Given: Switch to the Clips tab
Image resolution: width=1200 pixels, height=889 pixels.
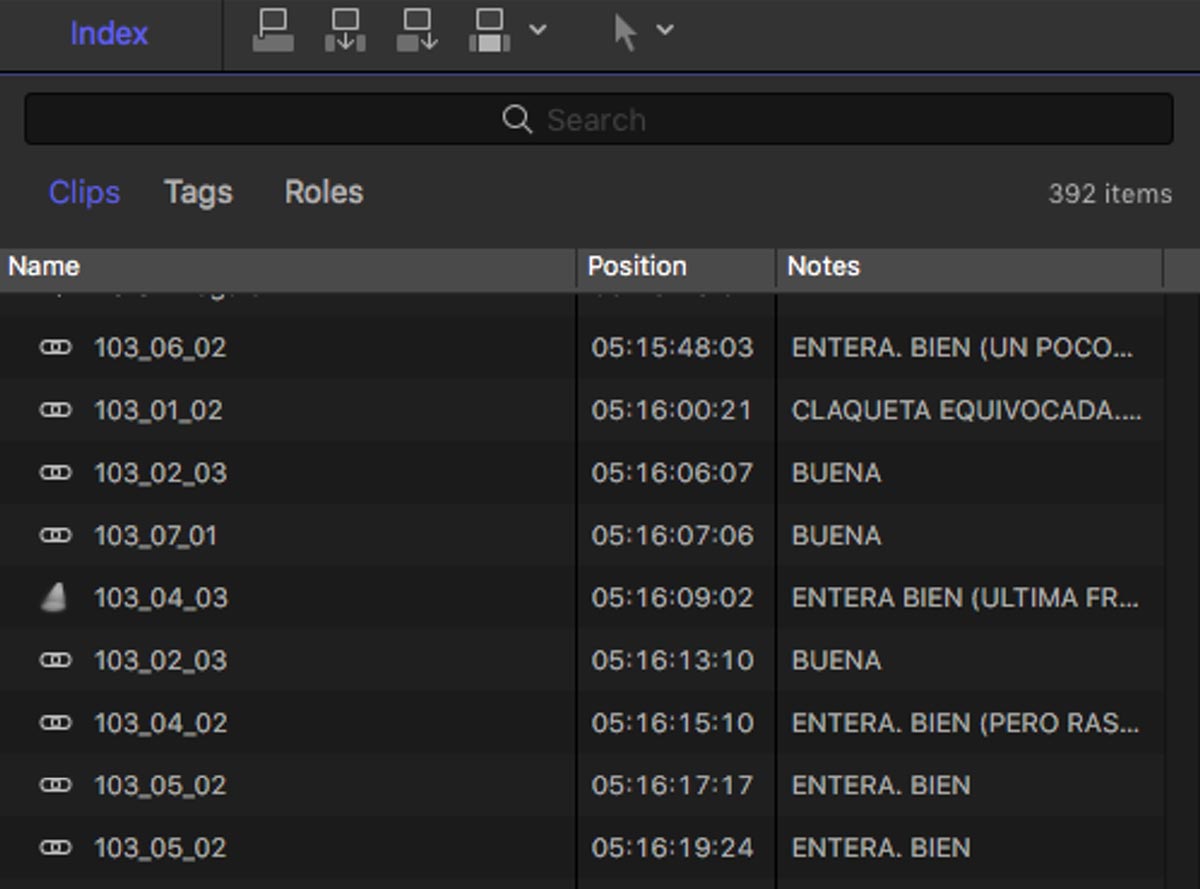Looking at the screenshot, I should coord(84,192).
